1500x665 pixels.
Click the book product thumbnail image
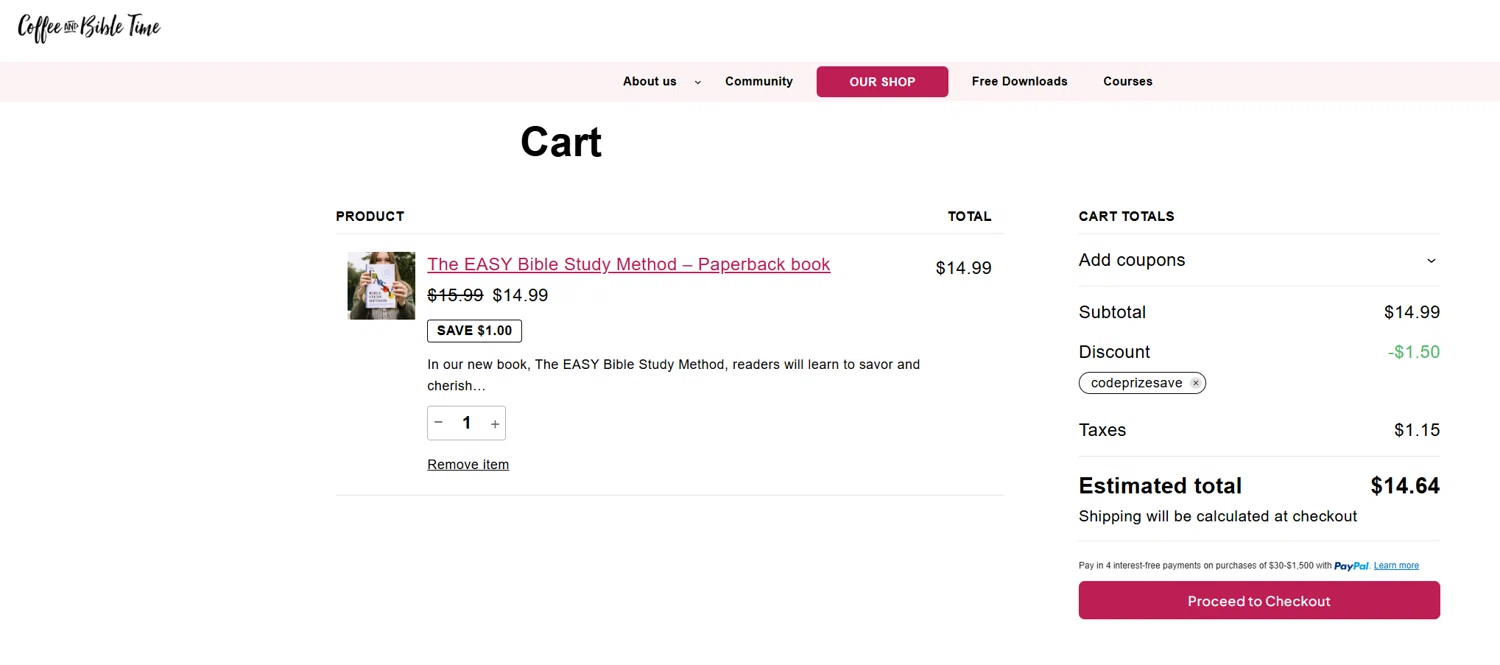click(x=381, y=286)
